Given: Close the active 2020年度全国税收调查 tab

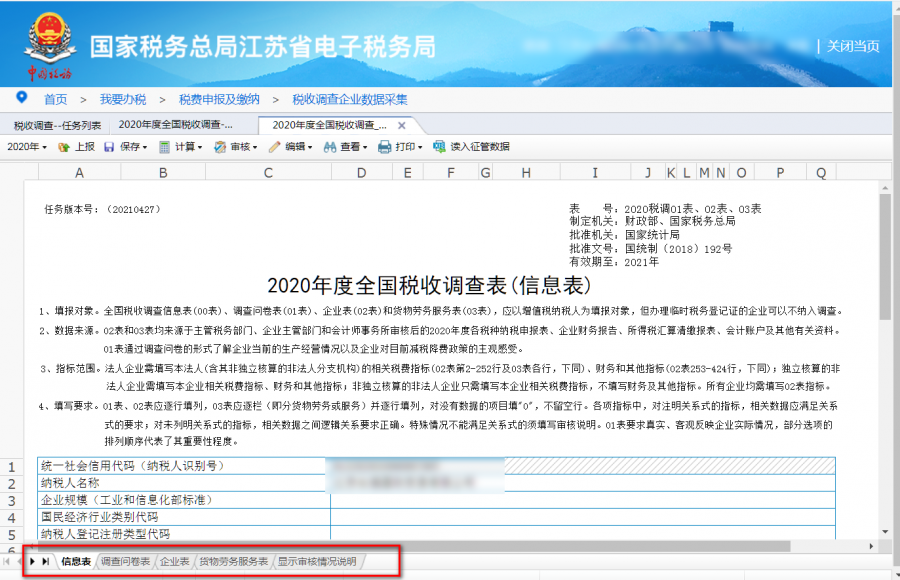Looking at the screenshot, I should (402, 125).
